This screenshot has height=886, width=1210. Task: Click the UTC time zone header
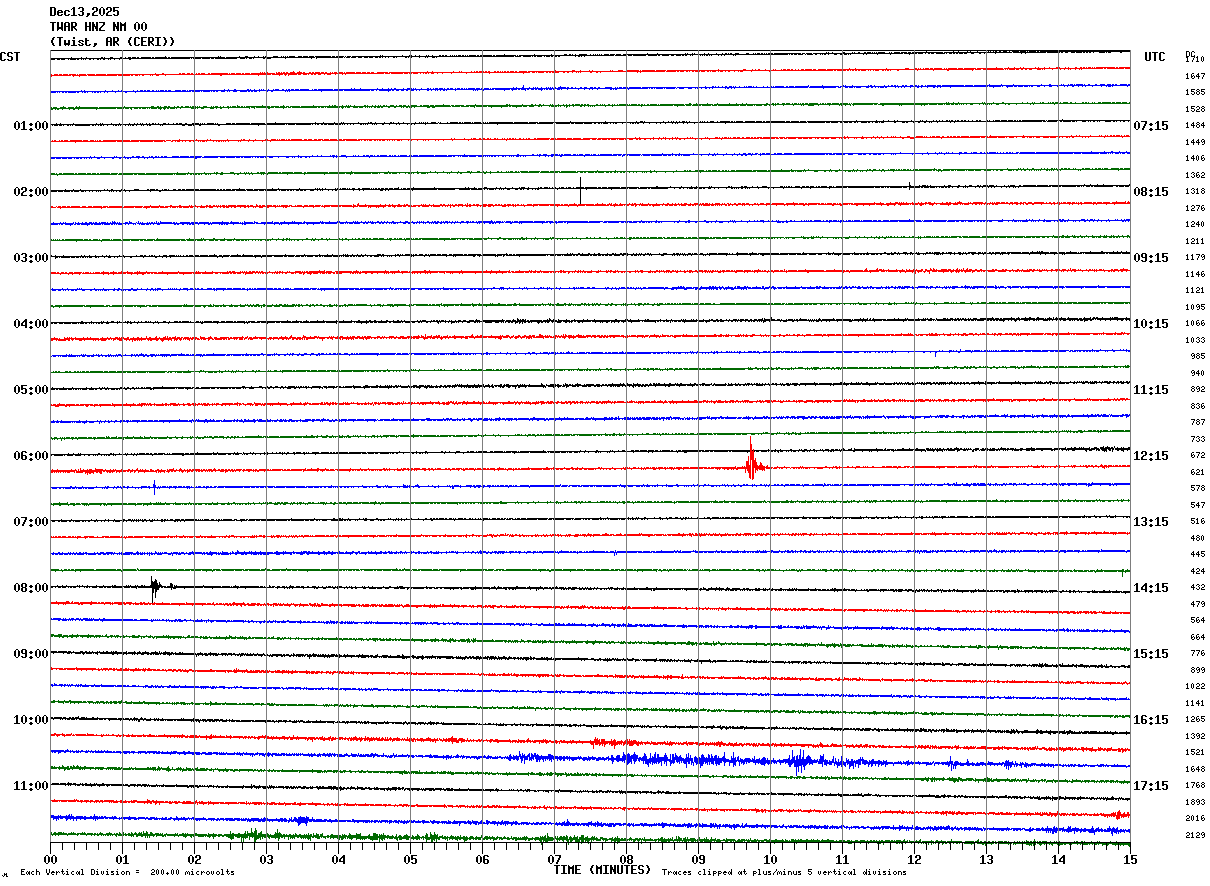point(1155,57)
